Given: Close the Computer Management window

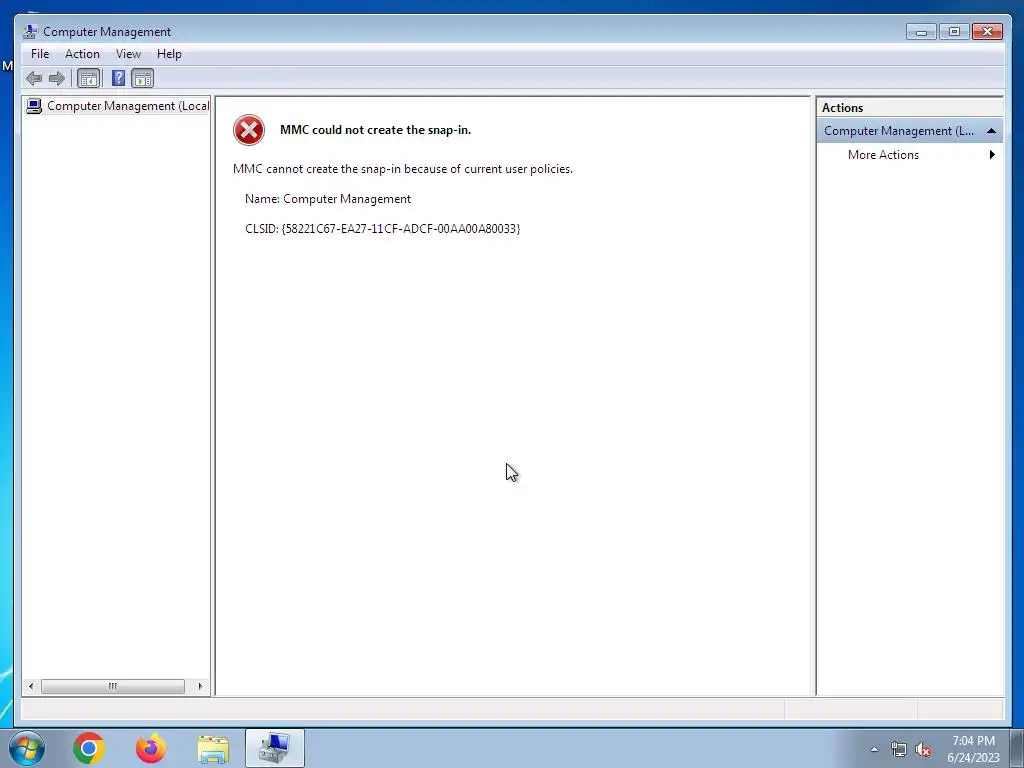Looking at the screenshot, I should pyautogui.click(x=987, y=31).
